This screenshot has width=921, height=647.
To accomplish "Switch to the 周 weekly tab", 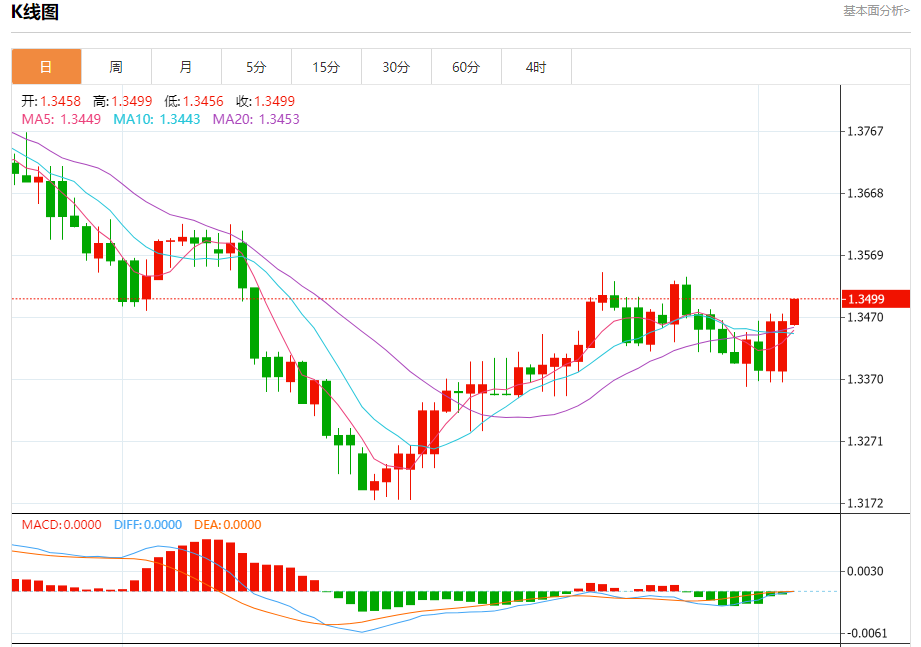I will click(116, 67).
